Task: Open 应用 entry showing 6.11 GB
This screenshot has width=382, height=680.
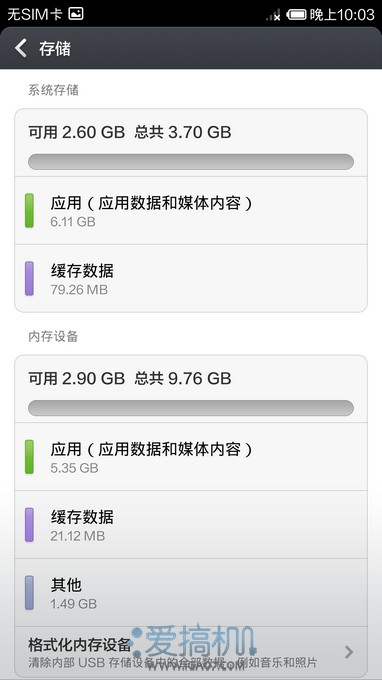Action: 191,211
